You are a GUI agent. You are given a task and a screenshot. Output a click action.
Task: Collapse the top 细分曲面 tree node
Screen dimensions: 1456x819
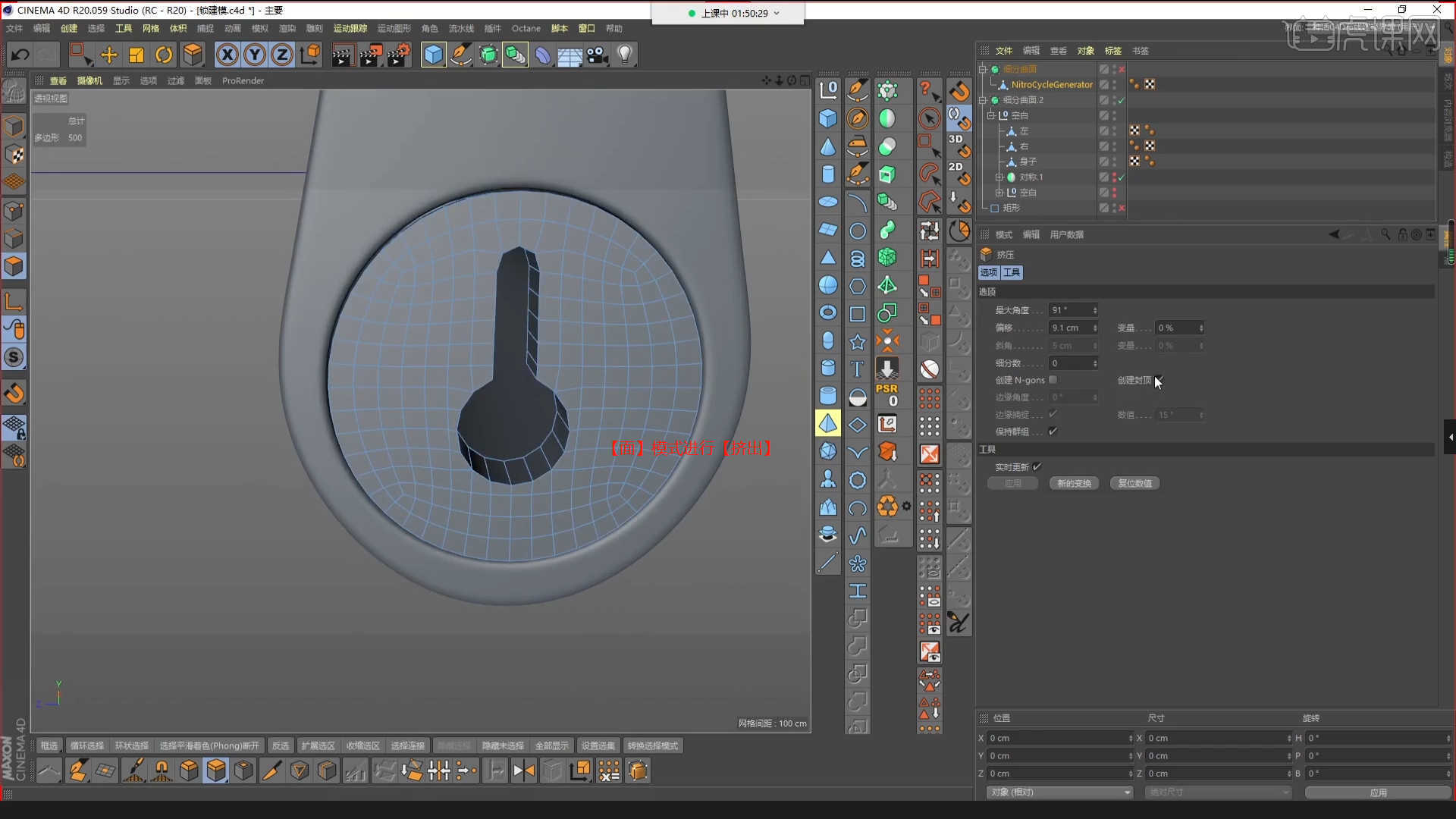pos(984,69)
